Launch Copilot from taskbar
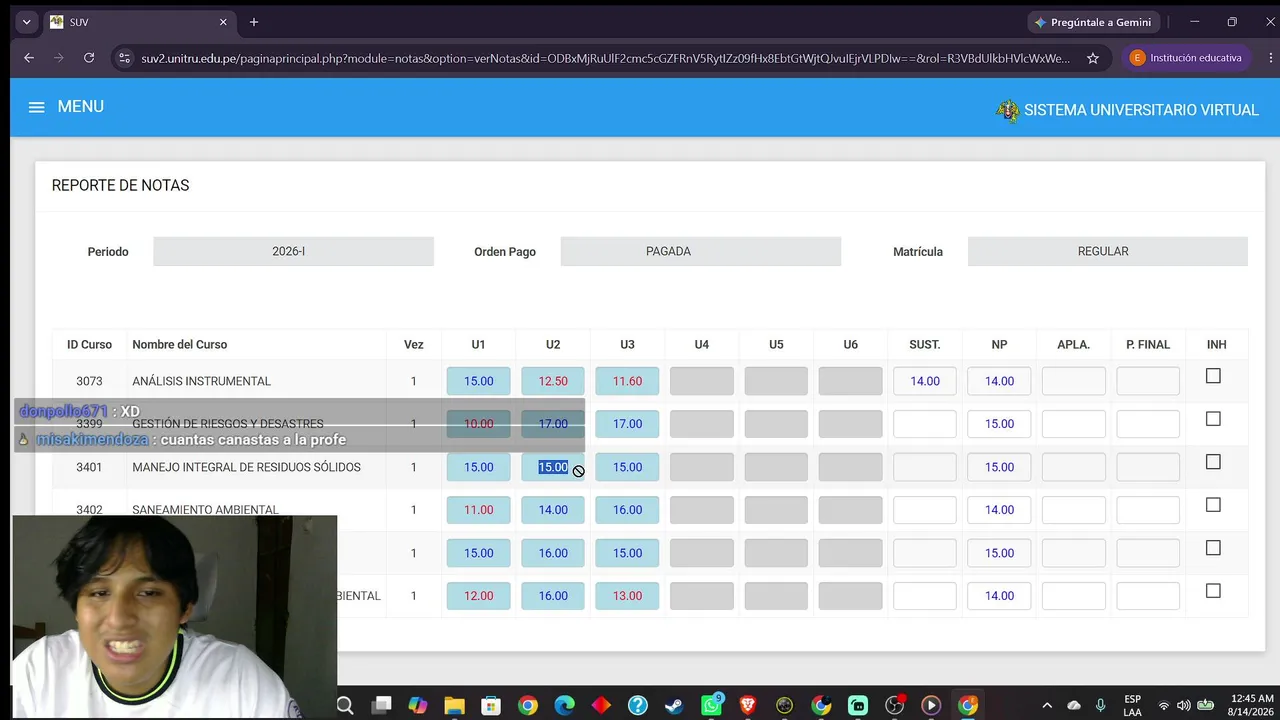Screen dimensions: 1280x720 418,706
